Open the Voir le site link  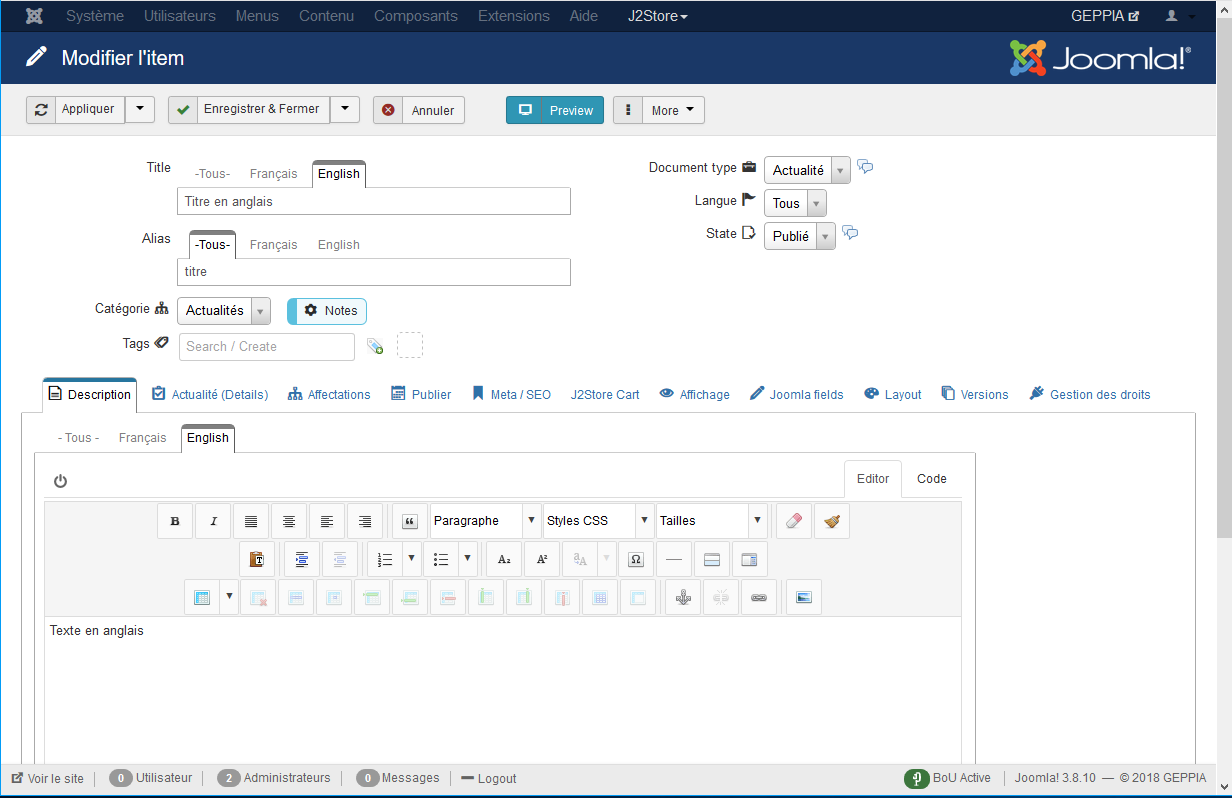tap(48, 778)
